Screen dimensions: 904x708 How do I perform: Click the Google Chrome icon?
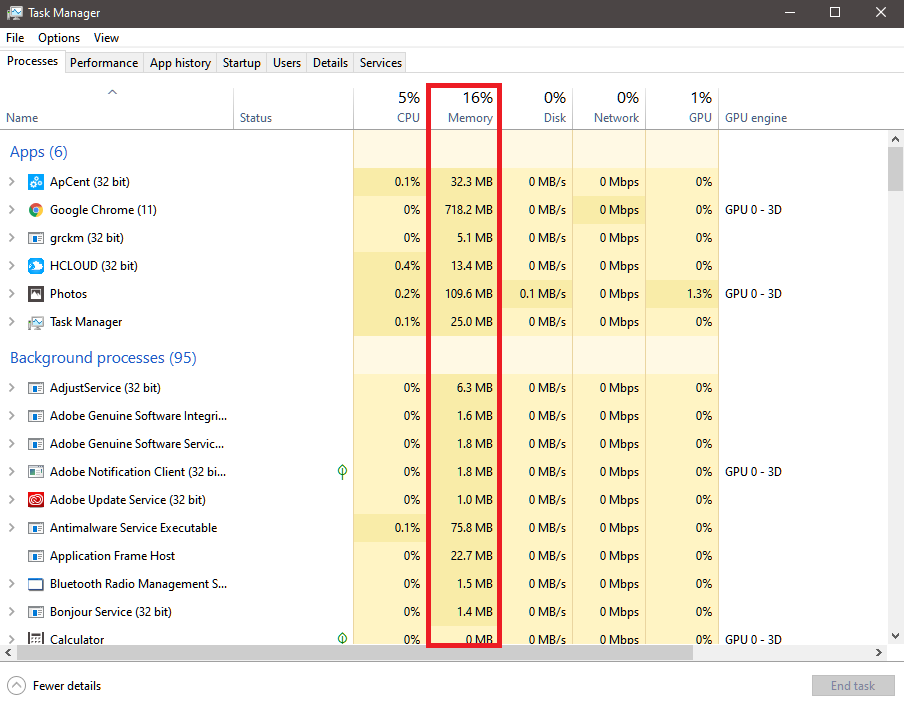(36, 210)
